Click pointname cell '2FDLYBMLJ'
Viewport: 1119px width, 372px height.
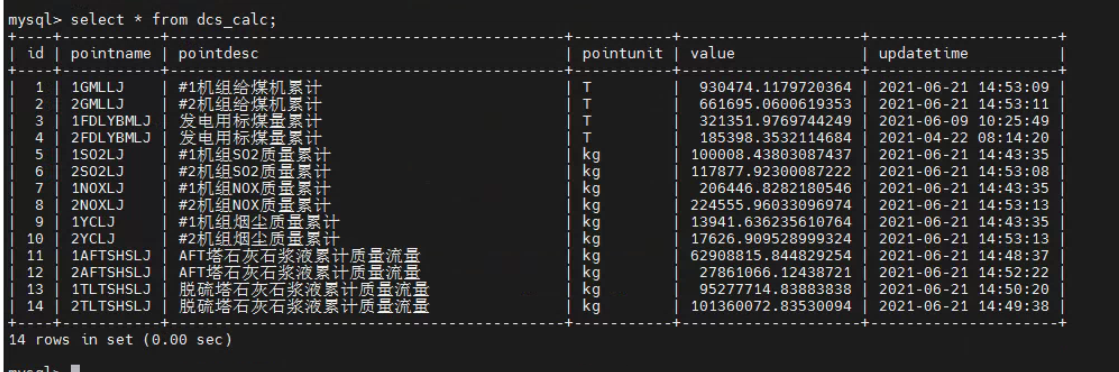(x=111, y=138)
